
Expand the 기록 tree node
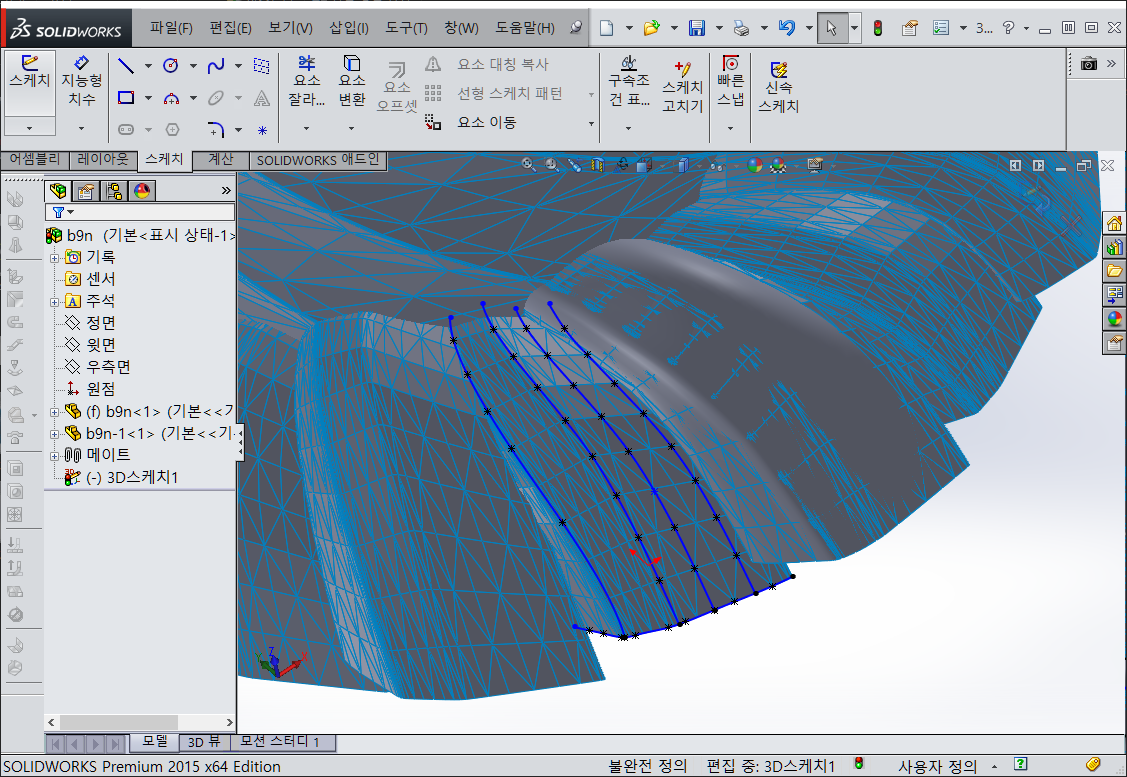click(x=54, y=257)
